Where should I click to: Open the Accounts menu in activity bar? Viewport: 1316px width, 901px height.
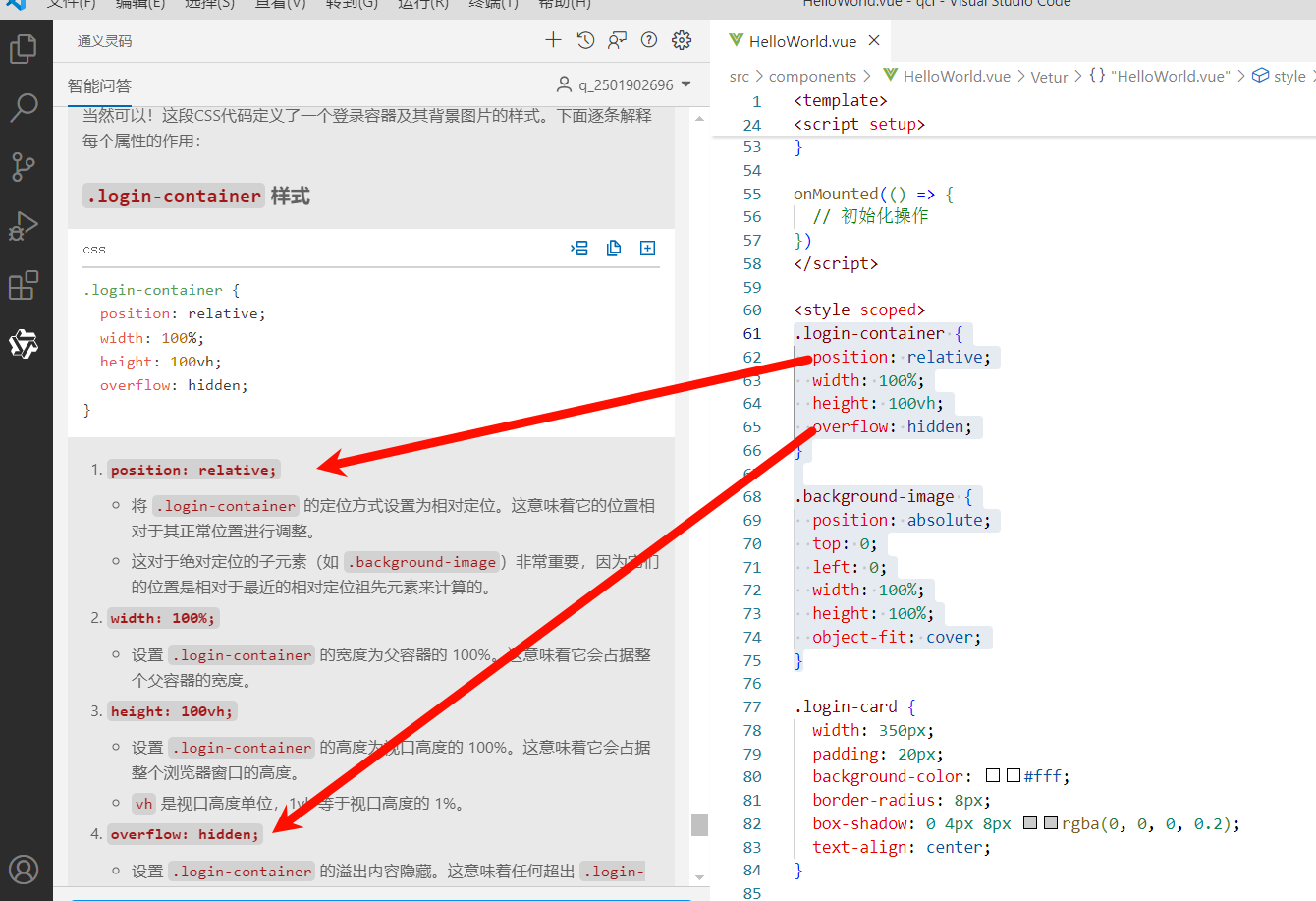click(x=24, y=870)
